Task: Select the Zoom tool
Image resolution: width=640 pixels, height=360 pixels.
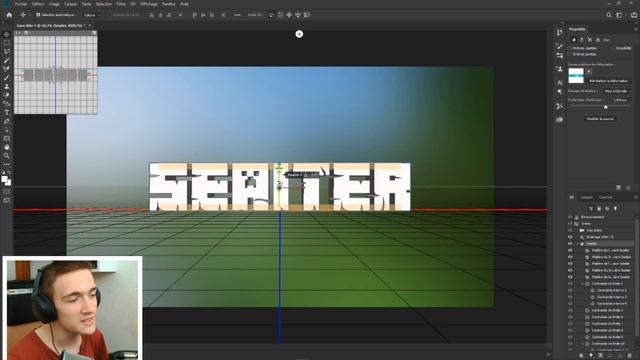Action: [7, 156]
